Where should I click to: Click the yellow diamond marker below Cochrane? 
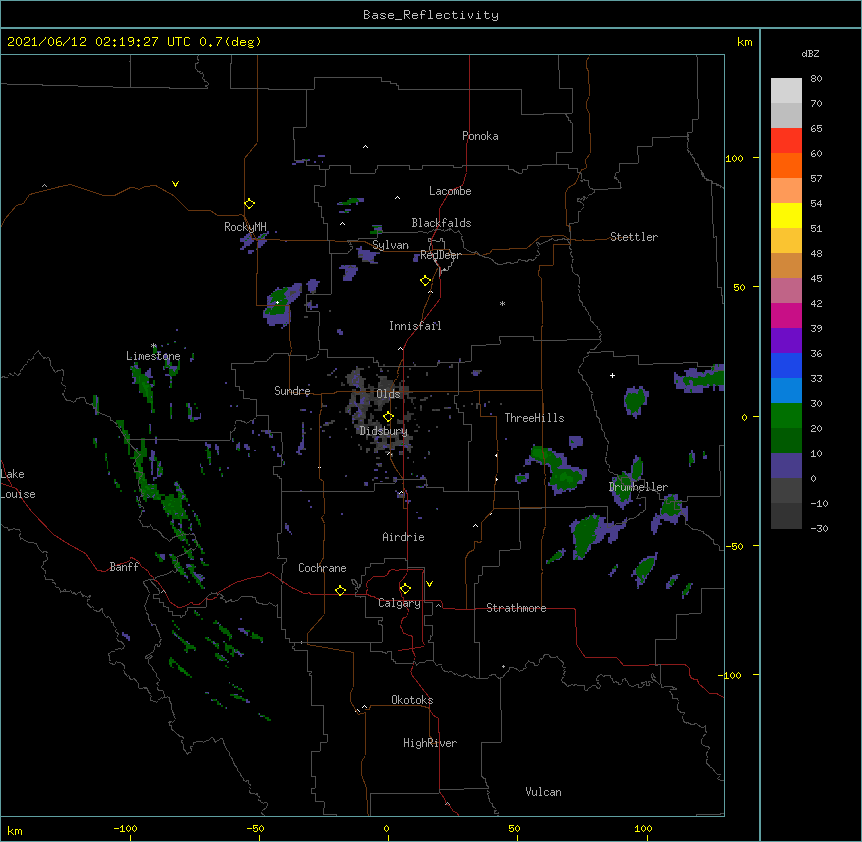[x=340, y=590]
